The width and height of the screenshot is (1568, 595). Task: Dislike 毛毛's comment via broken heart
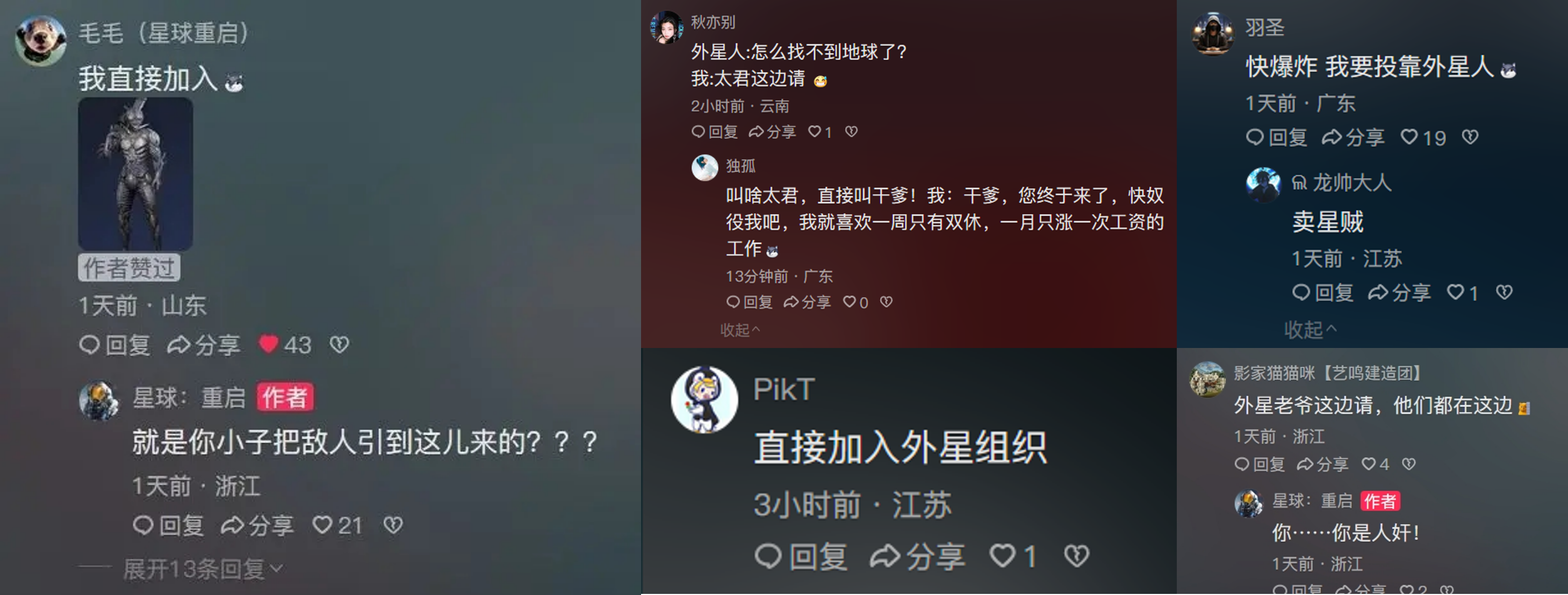(340, 345)
